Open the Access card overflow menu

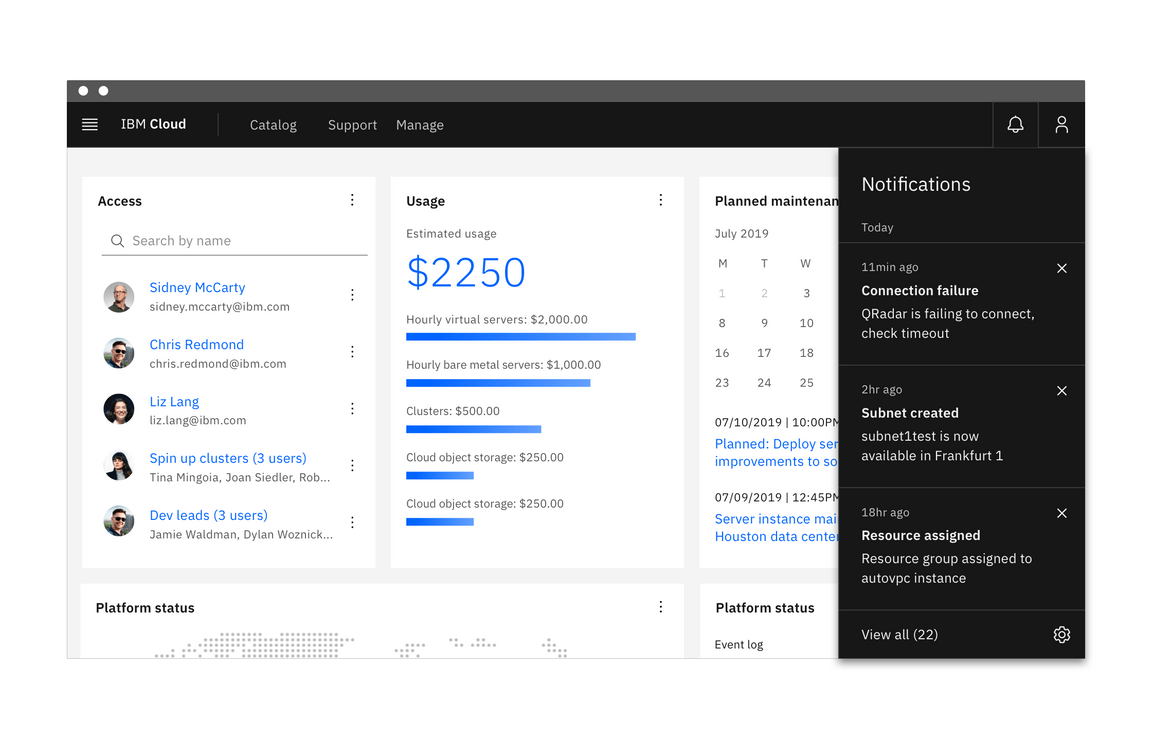tap(352, 199)
